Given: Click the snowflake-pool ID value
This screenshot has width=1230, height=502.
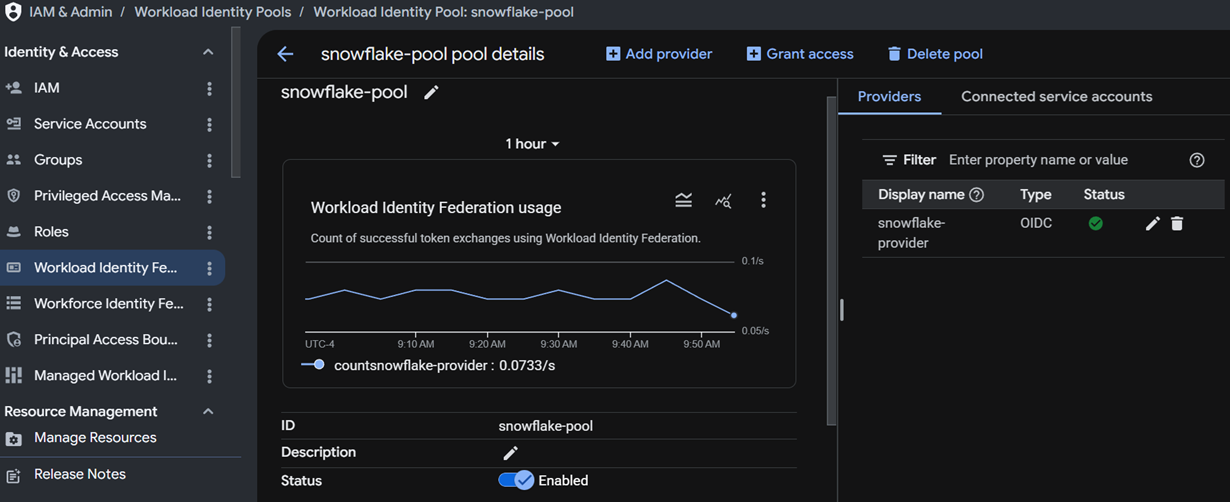Looking at the screenshot, I should (546, 426).
